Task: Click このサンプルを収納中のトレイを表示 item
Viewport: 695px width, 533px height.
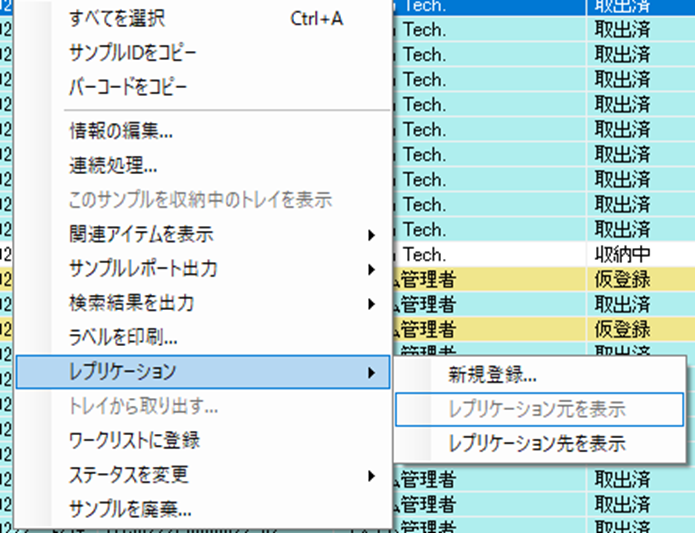Action: click(199, 199)
